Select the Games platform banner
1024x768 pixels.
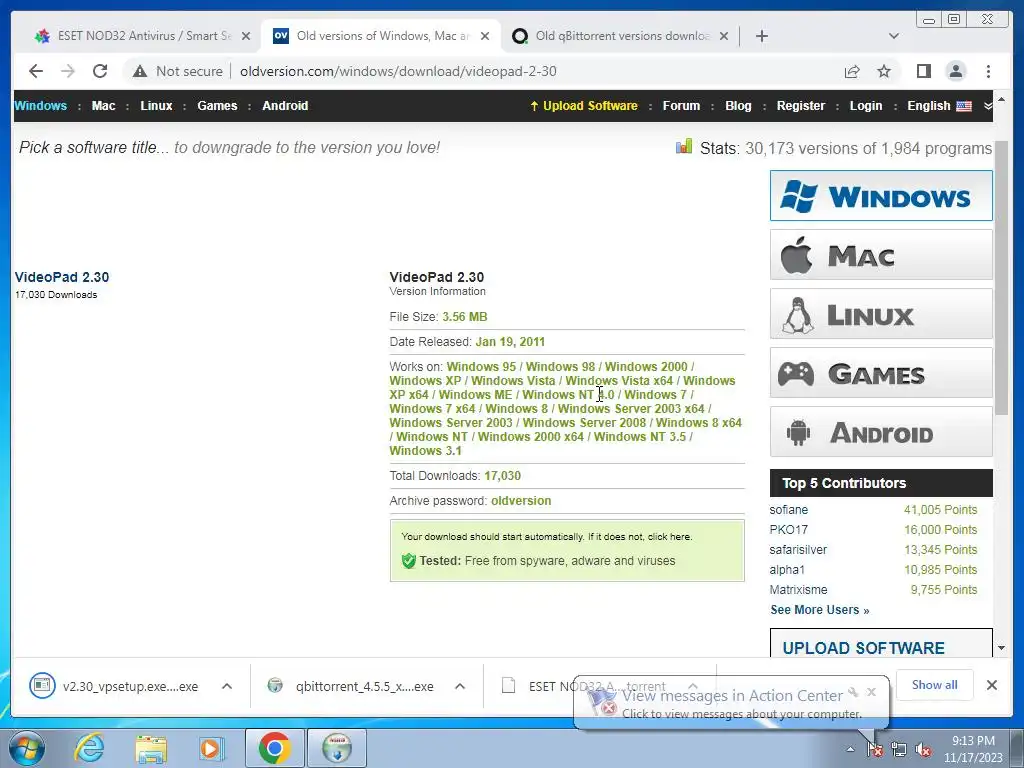[x=881, y=373]
